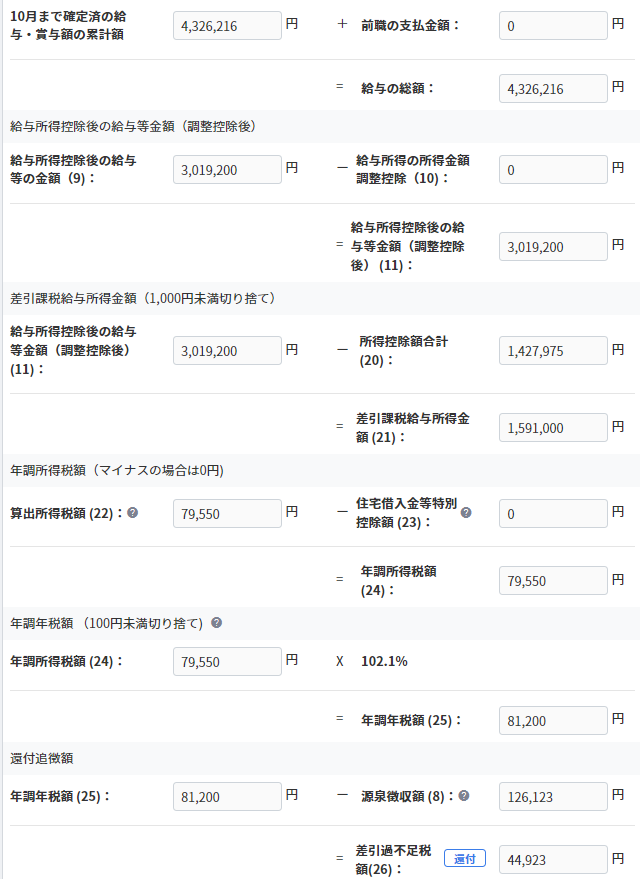This screenshot has height=879, width=640.
Task: Click the 差引過不足税額 (26) field
Action: click(553, 859)
